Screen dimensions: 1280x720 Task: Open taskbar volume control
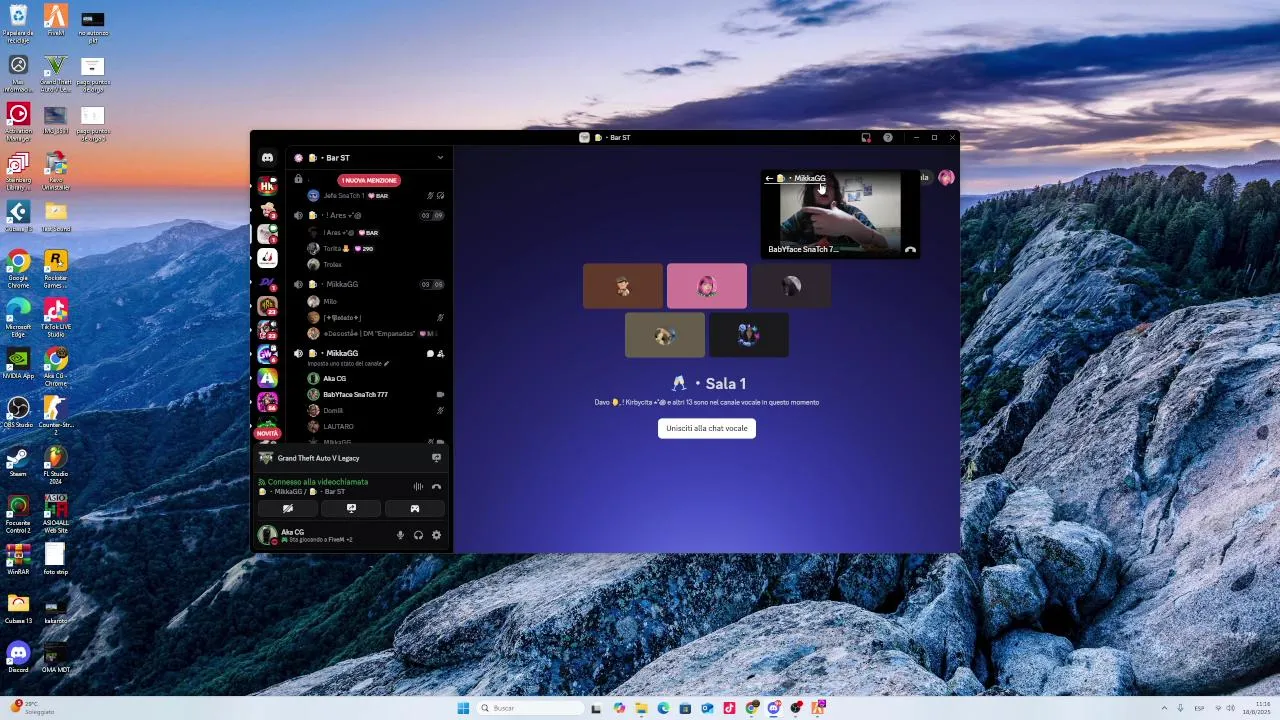(x=1230, y=708)
